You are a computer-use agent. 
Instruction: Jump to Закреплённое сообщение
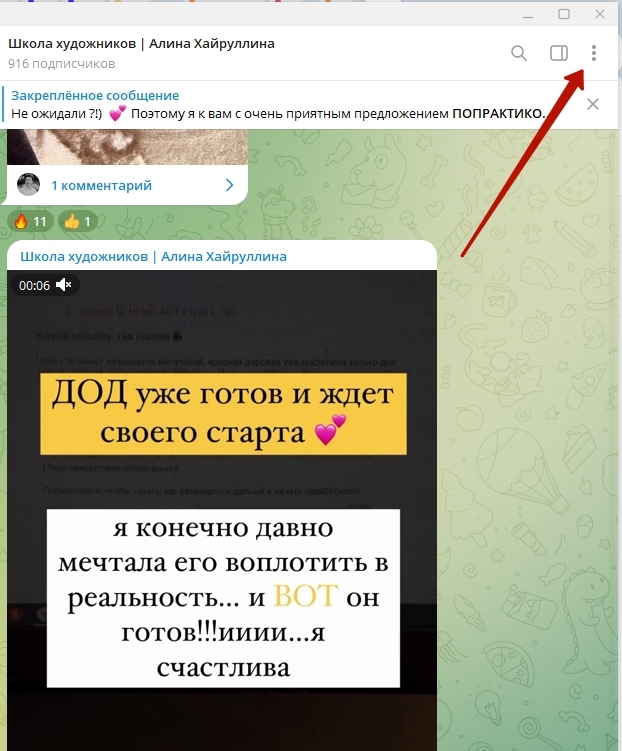click(x=95, y=95)
